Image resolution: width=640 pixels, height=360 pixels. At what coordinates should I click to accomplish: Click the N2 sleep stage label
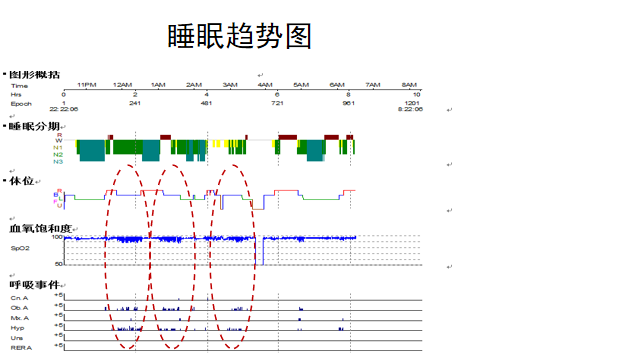[x=58, y=155]
